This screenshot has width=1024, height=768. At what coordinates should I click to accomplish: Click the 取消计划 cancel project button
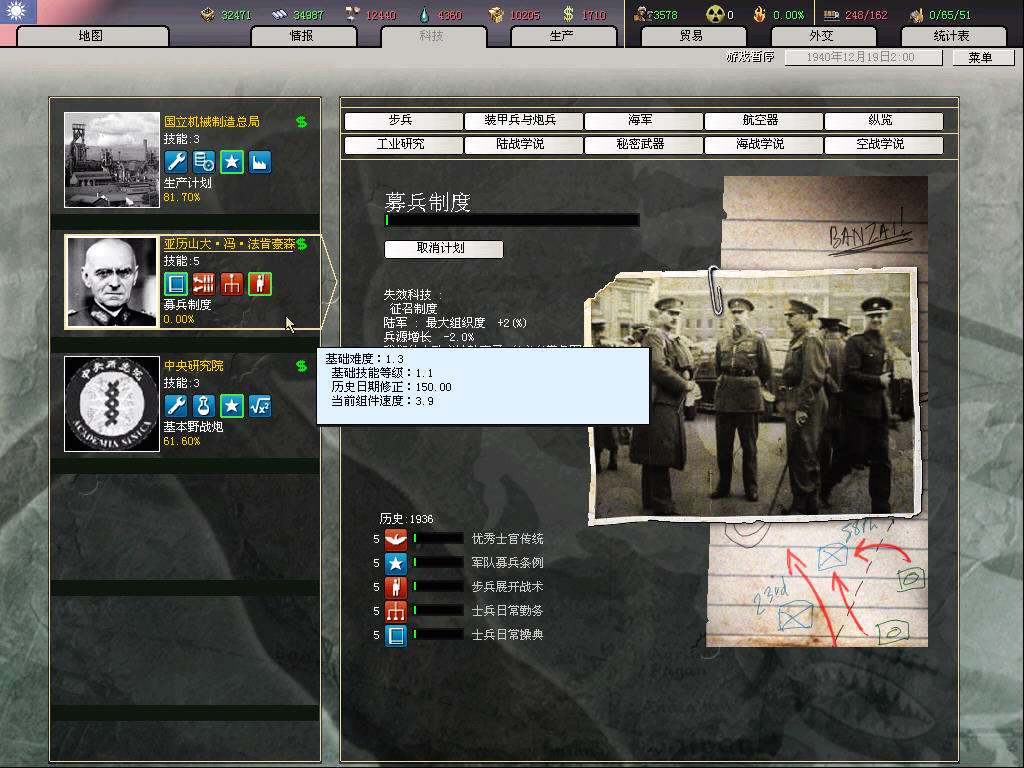[443, 249]
